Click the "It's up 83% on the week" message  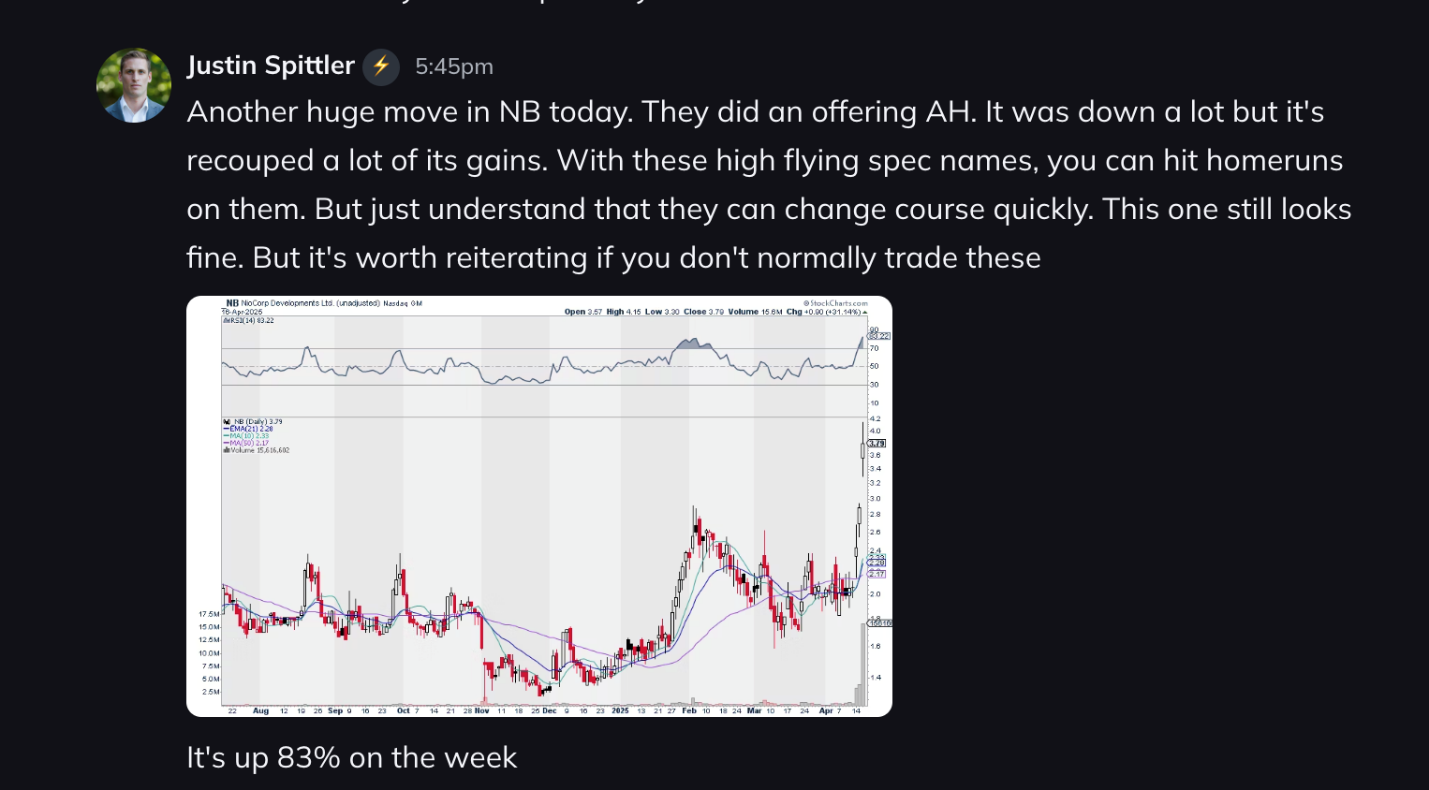[352, 757]
